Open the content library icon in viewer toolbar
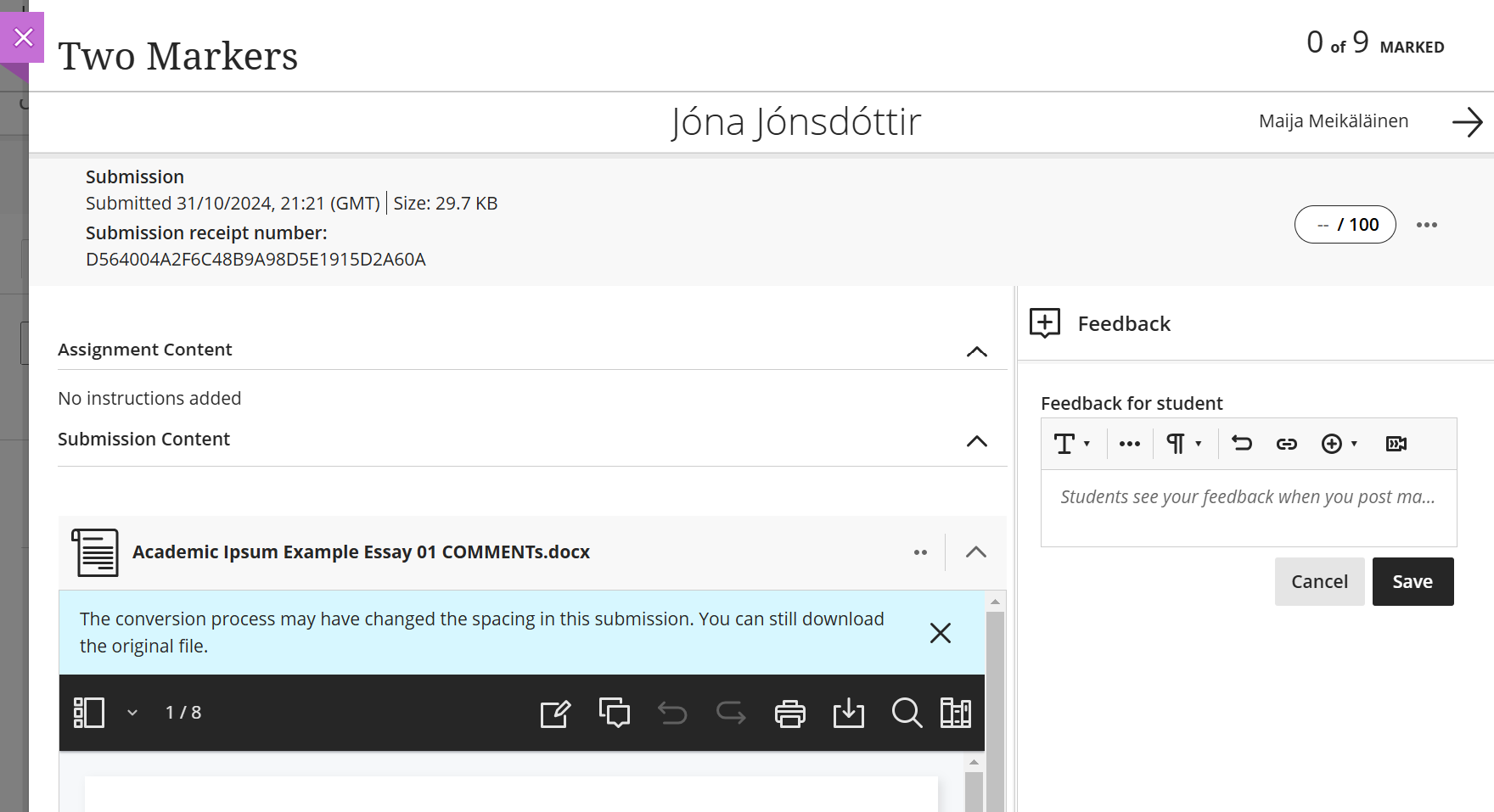This screenshot has height=812, width=1494. [x=955, y=714]
